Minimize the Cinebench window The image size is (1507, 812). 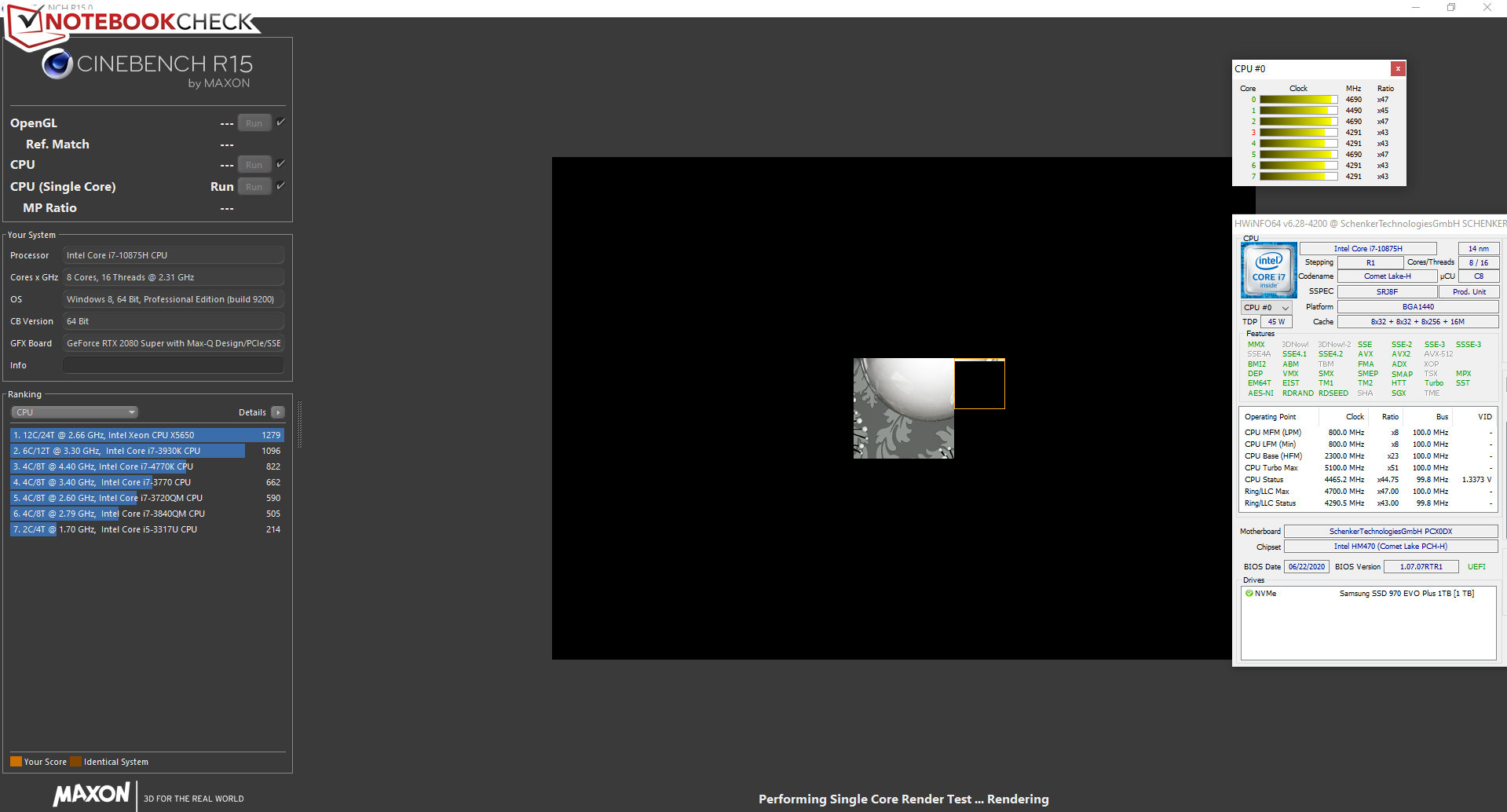click(x=1416, y=8)
